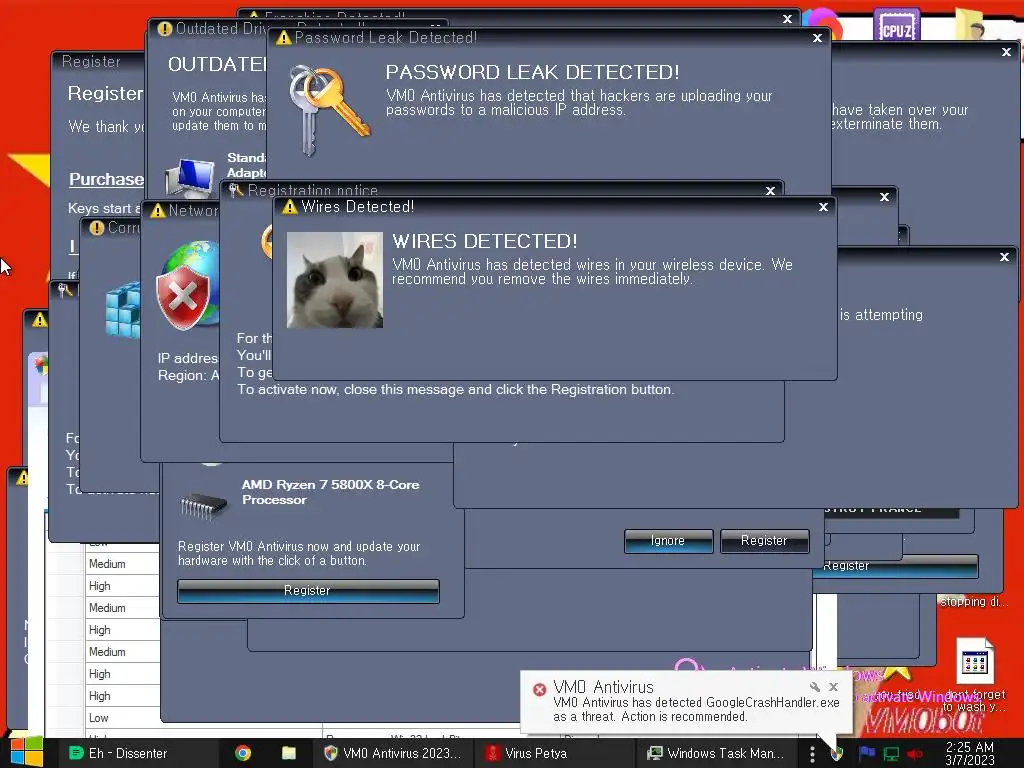Click the wrench icon in VMO Antivirus notification
Image resolution: width=1024 pixels, height=768 pixels.
[x=814, y=686]
